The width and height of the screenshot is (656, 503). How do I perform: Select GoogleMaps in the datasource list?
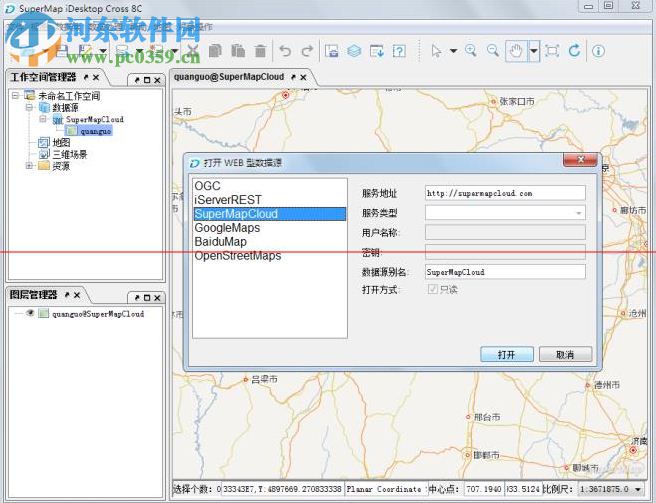(x=269, y=228)
